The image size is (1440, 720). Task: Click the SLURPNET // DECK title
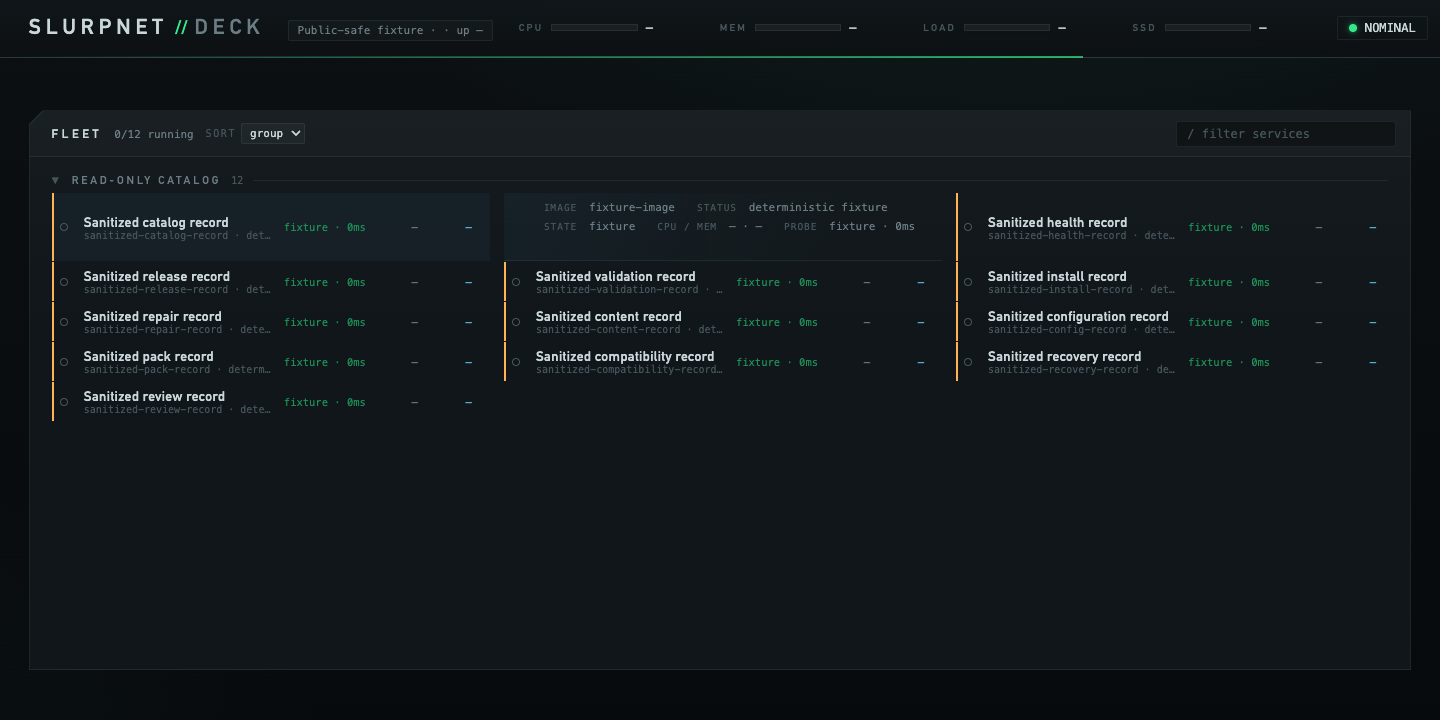(x=145, y=27)
